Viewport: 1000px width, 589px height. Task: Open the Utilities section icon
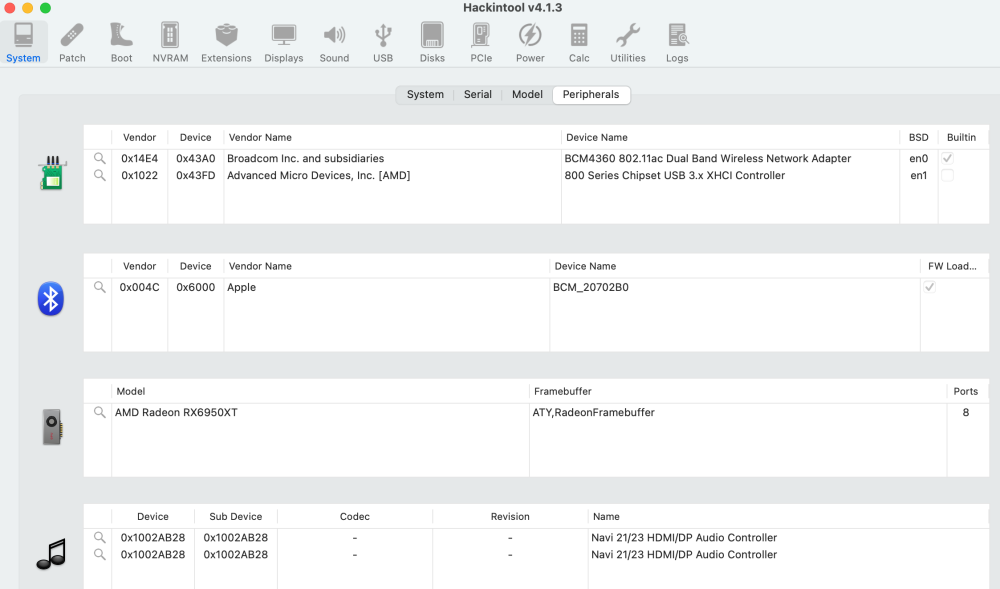628,43
